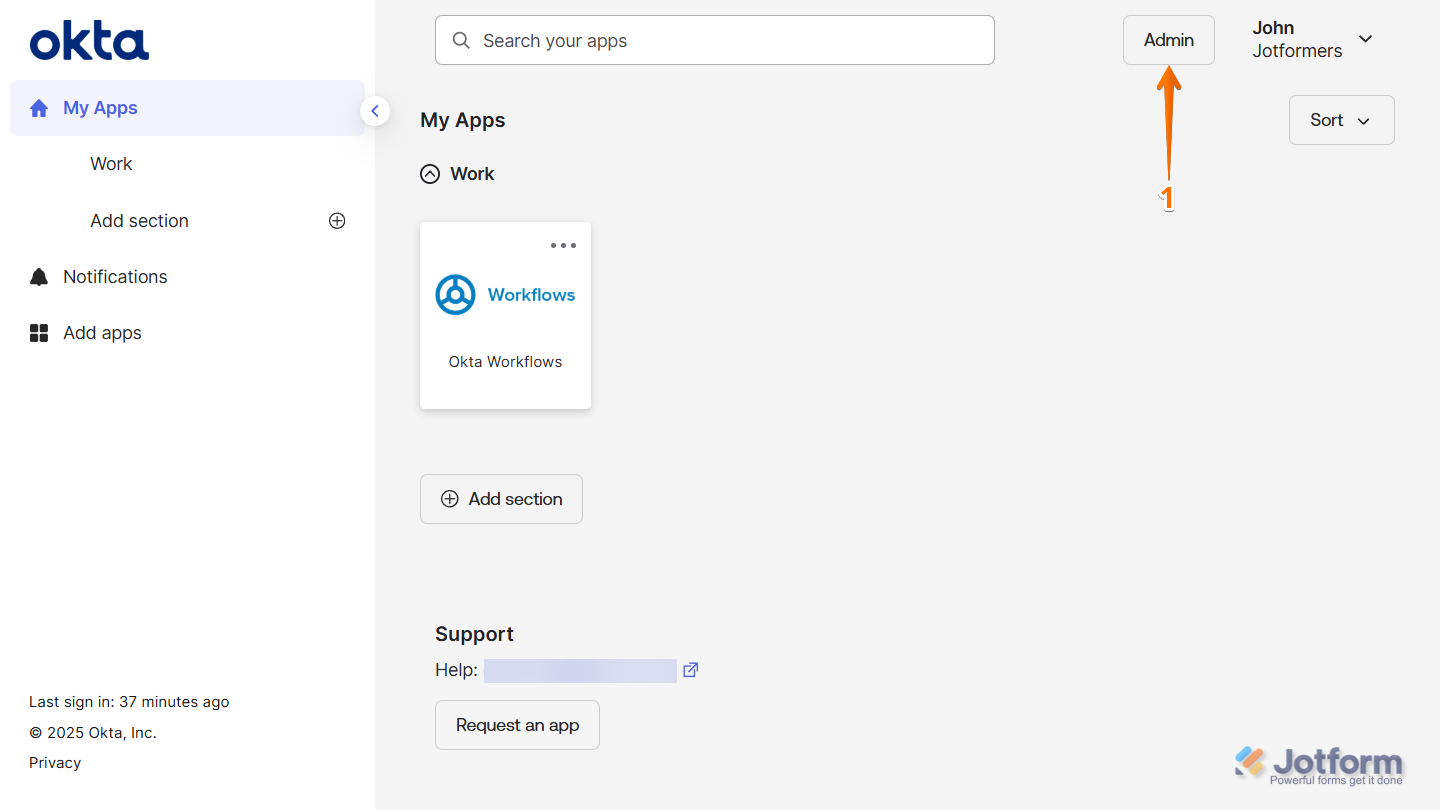Choose Add section in the sidebar
Image resolution: width=1440 pixels, height=810 pixels.
[139, 221]
